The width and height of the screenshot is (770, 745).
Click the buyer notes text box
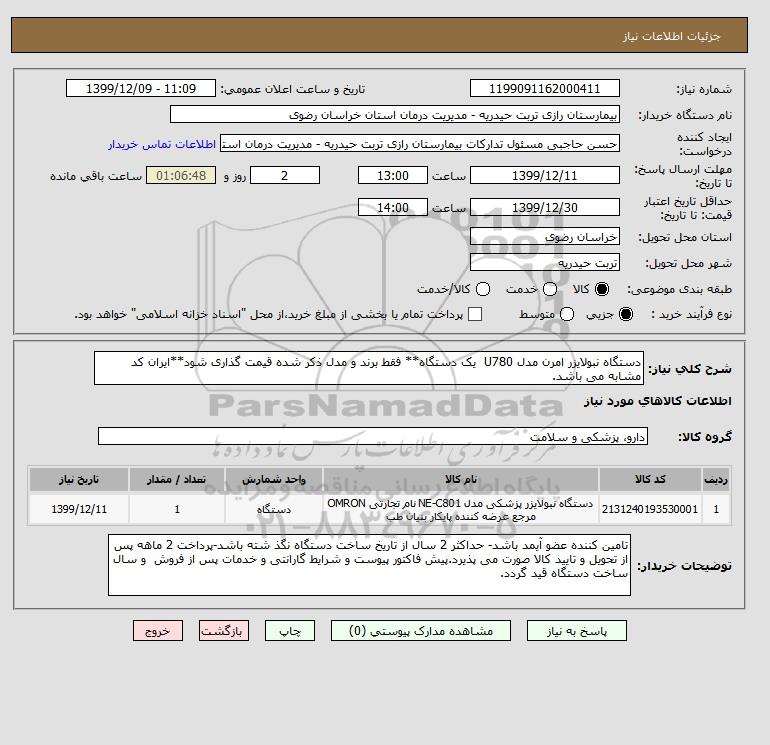369,565
